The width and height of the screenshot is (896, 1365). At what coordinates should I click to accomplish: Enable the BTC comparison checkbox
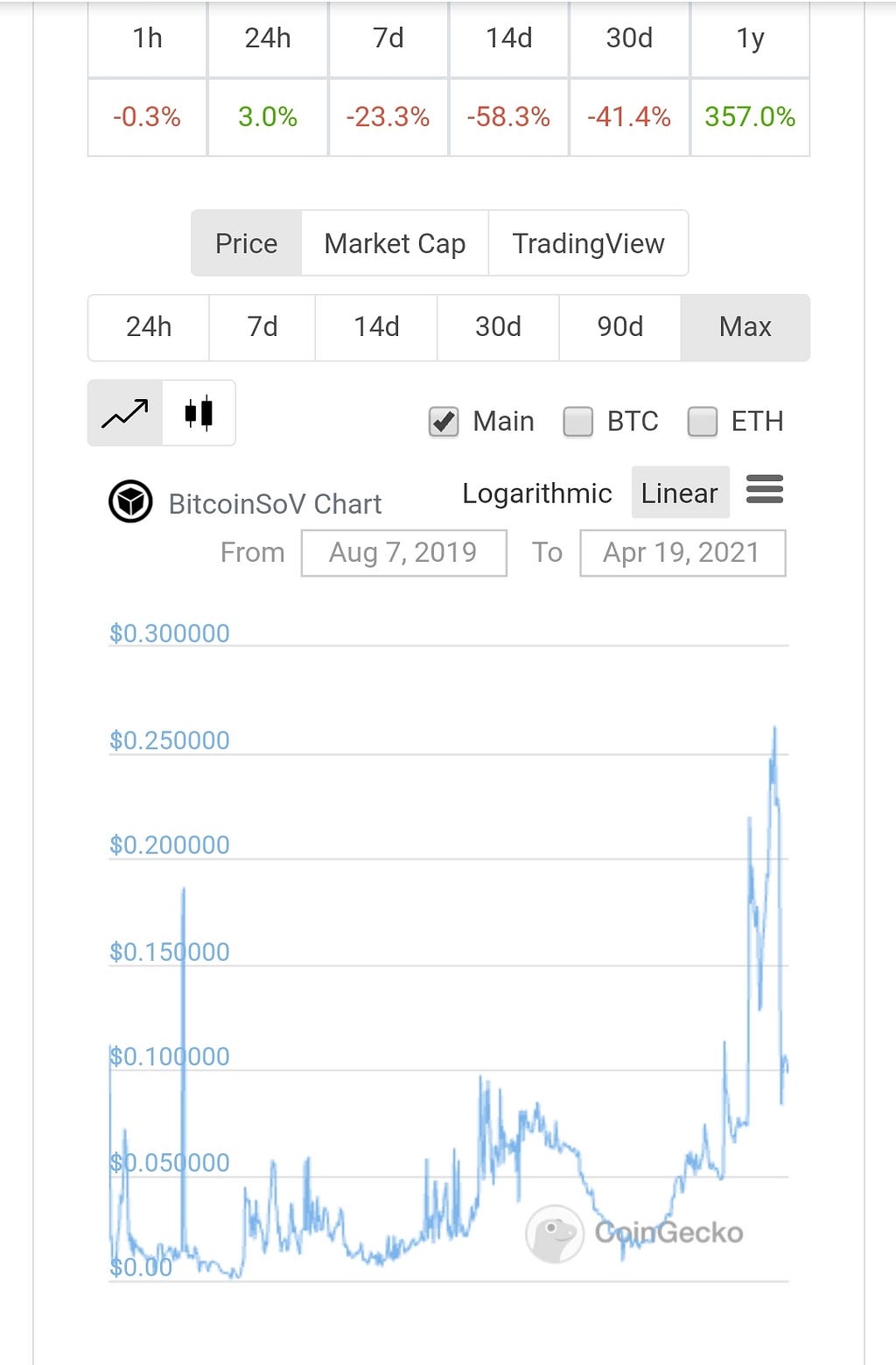click(577, 422)
